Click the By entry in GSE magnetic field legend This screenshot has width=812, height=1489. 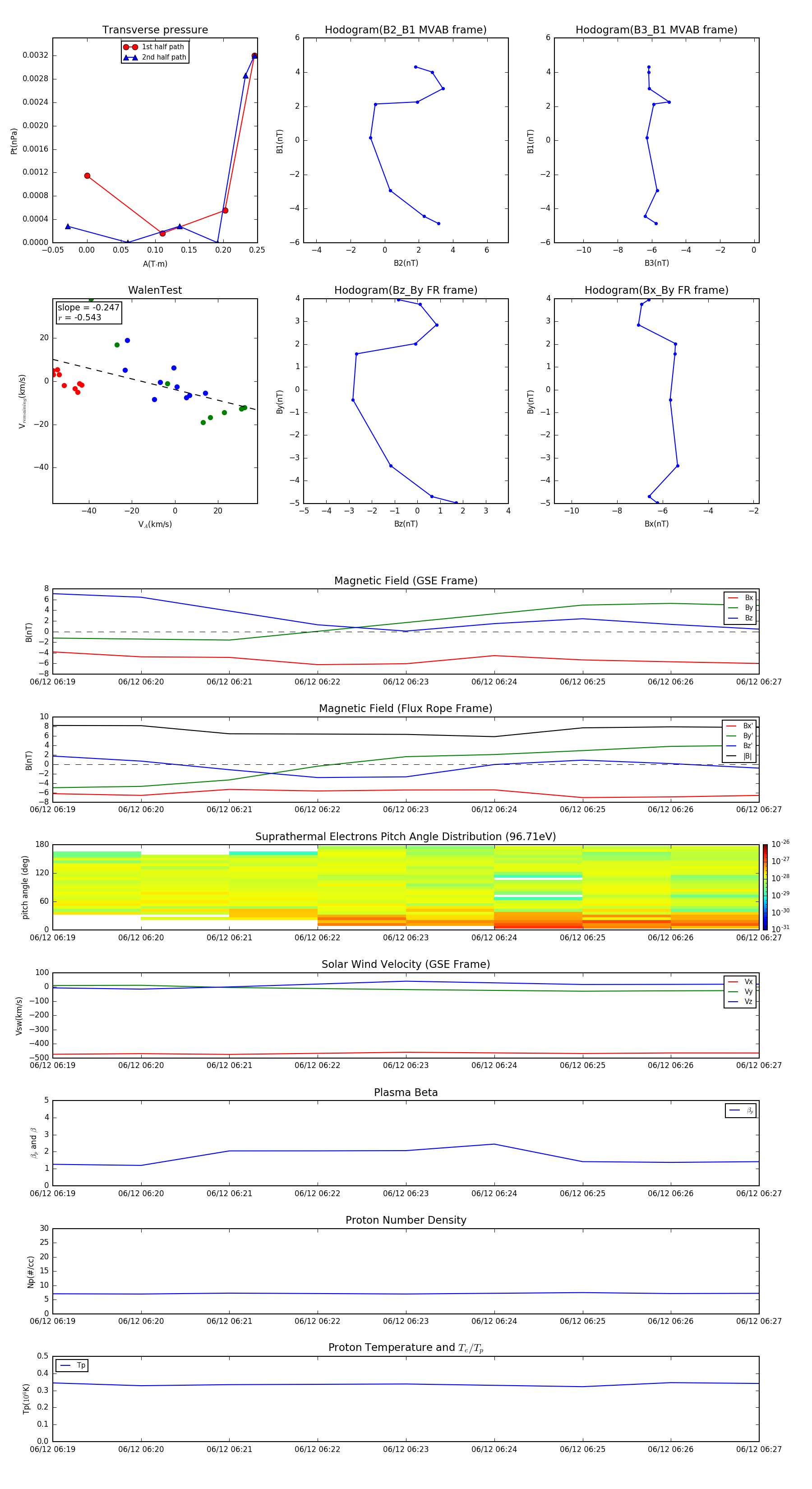(740, 607)
